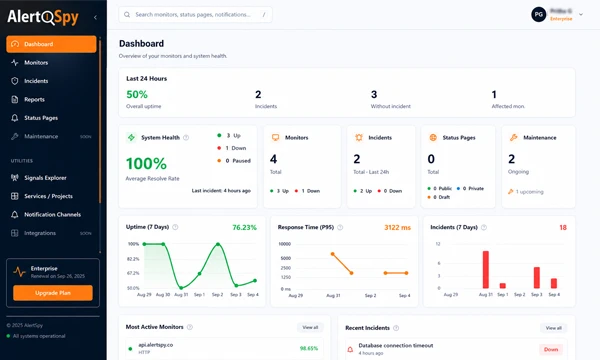Open Status Pages in the sidebar

pyautogui.click(x=51, y=118)
